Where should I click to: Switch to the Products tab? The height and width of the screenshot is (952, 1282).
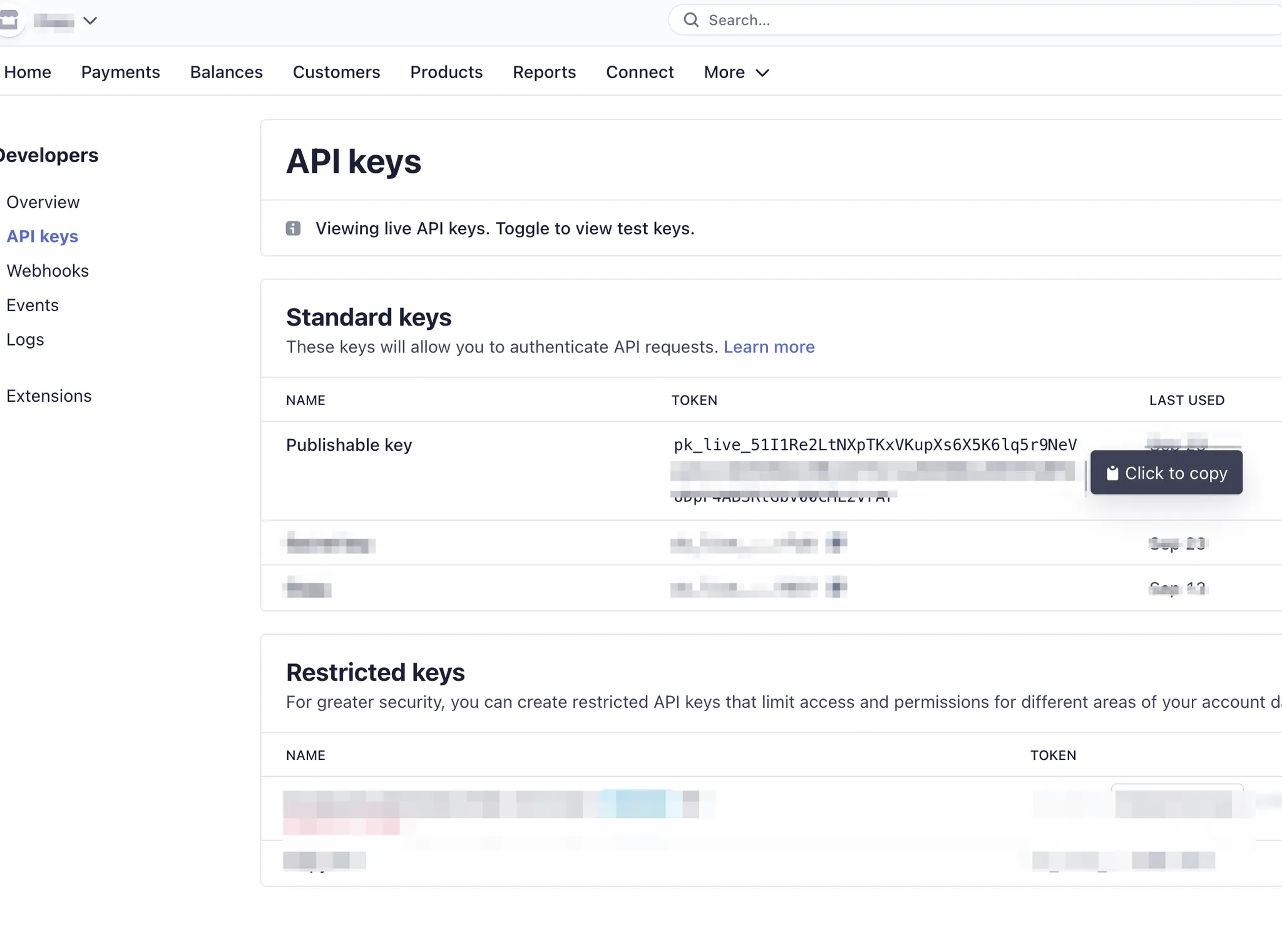click(446, 73)
